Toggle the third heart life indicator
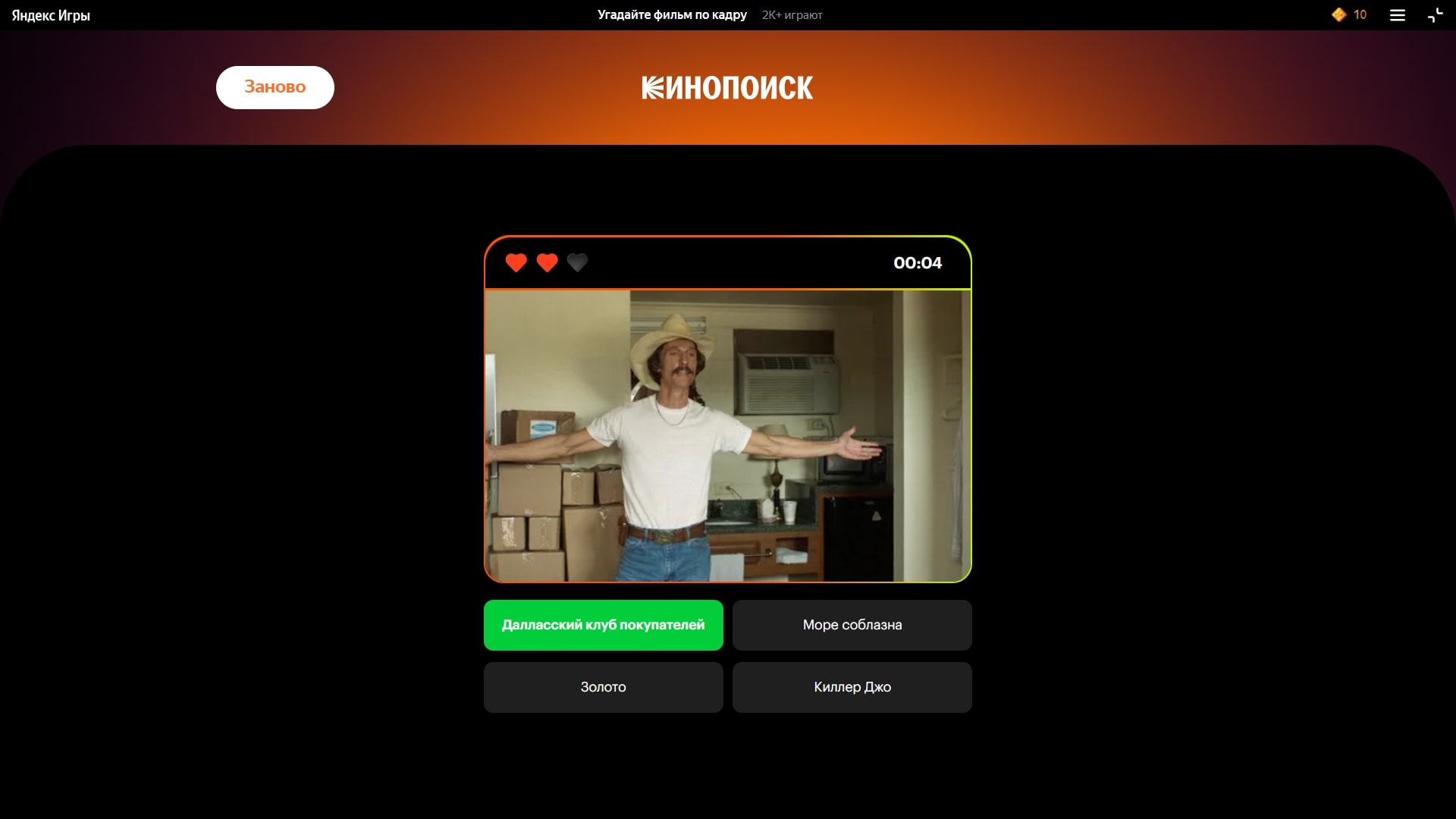This screenshot has width=1456, height=819. (577, 263)
